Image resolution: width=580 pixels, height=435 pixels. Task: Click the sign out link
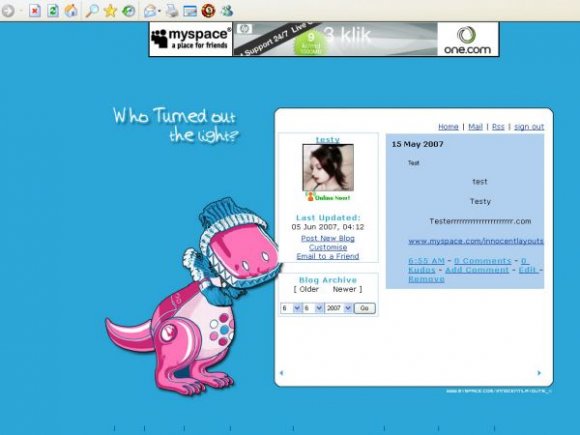click(x=529, y=127)
